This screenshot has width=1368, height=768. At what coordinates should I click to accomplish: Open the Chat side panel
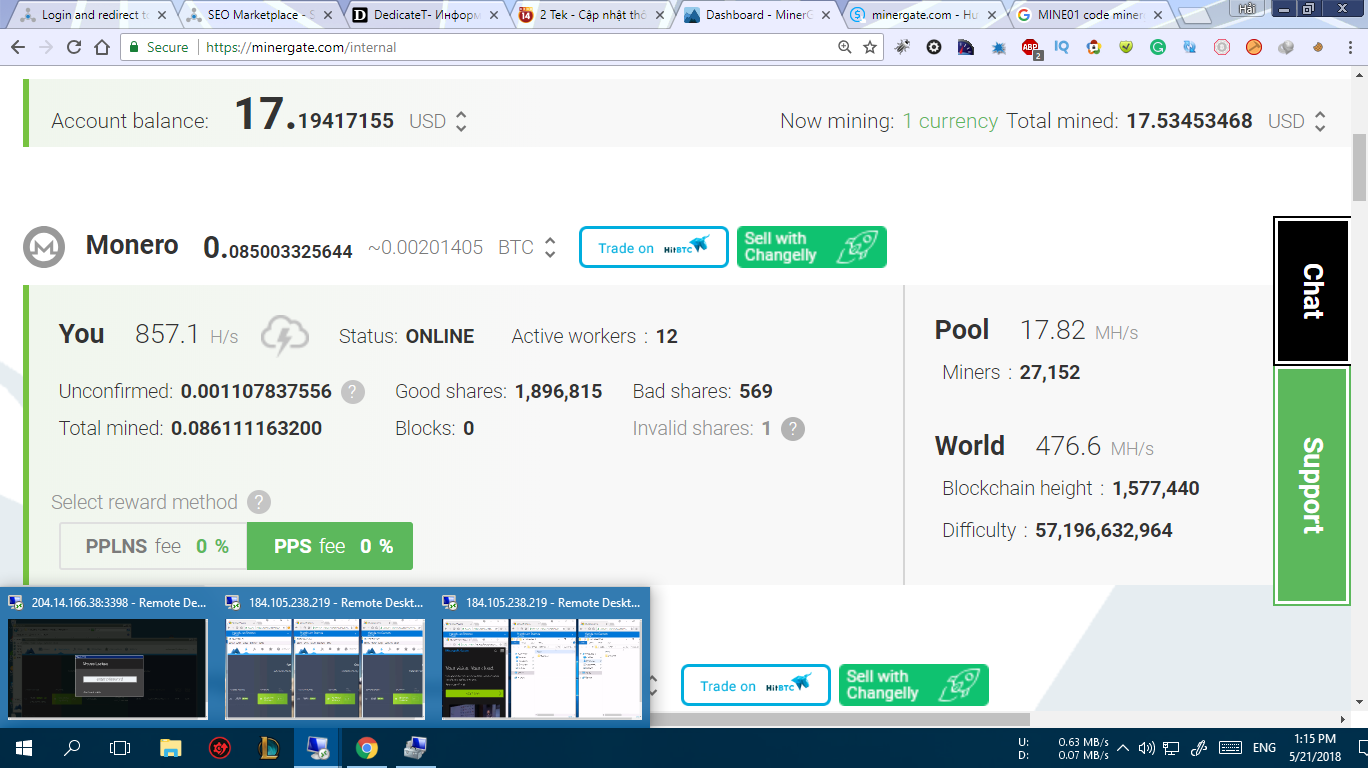click(1312, 291)
